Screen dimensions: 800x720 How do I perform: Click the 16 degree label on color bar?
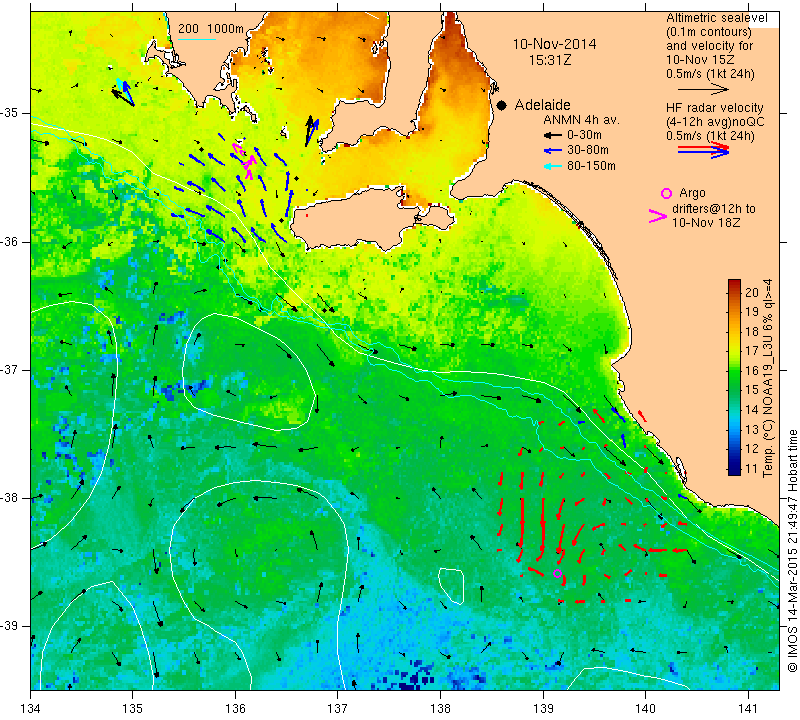pos(752,370)
